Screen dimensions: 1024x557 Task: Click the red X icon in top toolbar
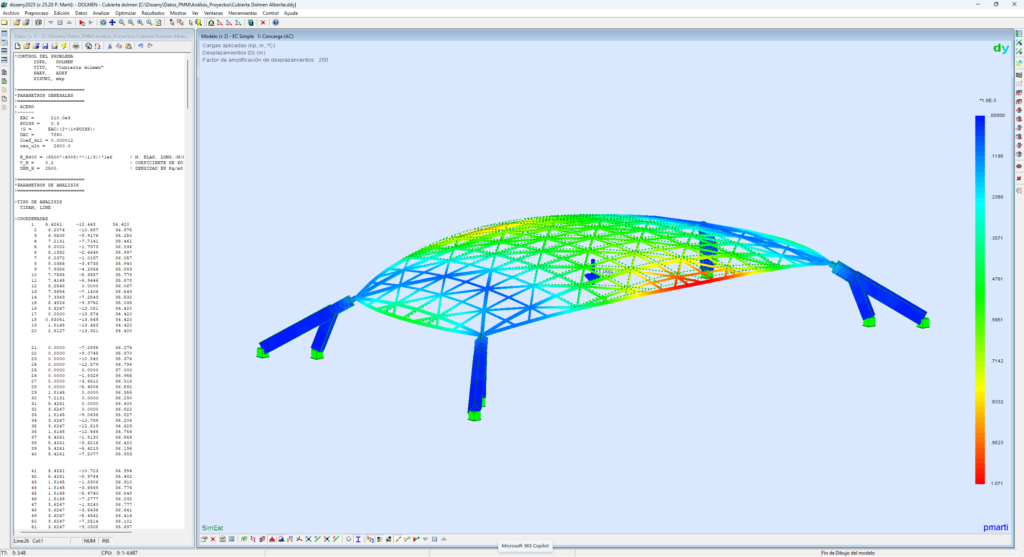pyautogui.click(x=263, y=22)
